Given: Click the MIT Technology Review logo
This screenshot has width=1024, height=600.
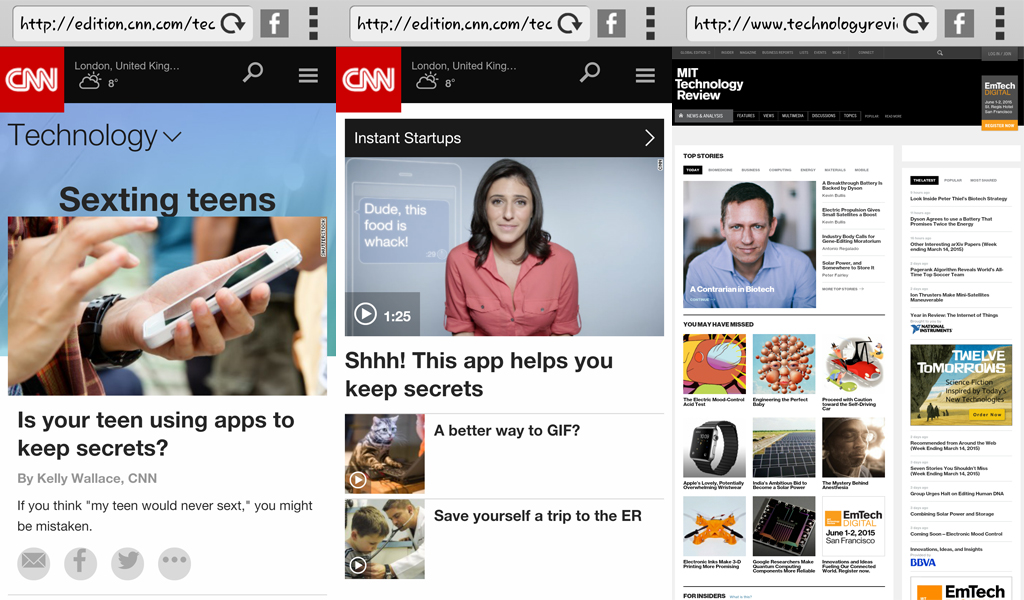Looking at the screenshot, I should [709, 84].
